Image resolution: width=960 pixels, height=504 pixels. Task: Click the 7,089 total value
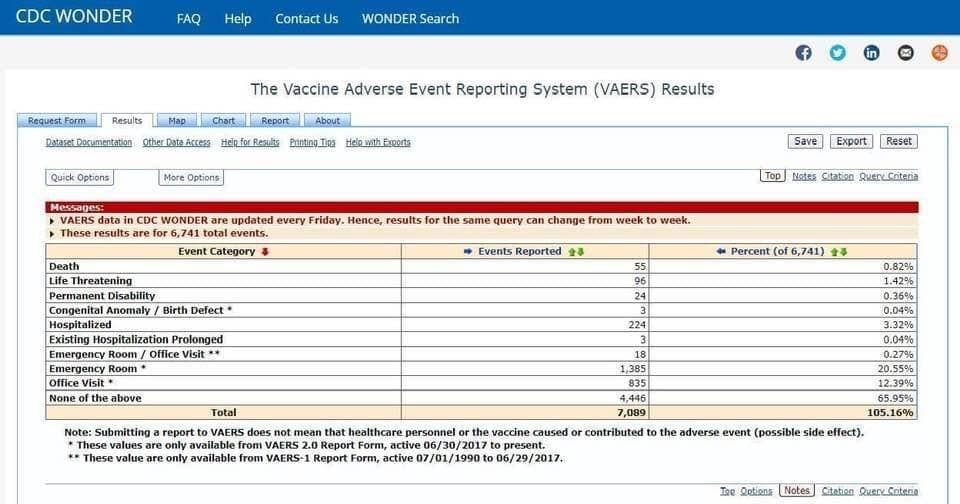631,413
